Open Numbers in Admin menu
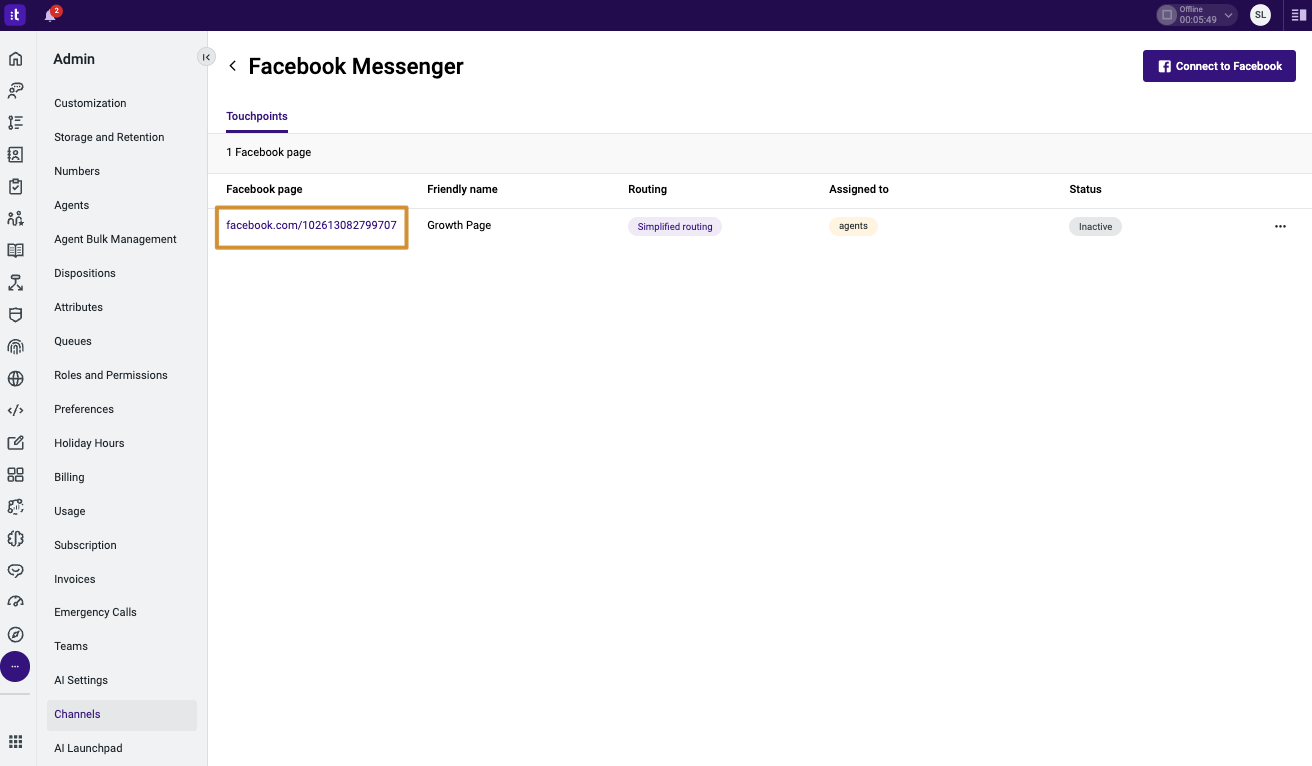This screenshot has width=1312, height=766. pos(77,171)
